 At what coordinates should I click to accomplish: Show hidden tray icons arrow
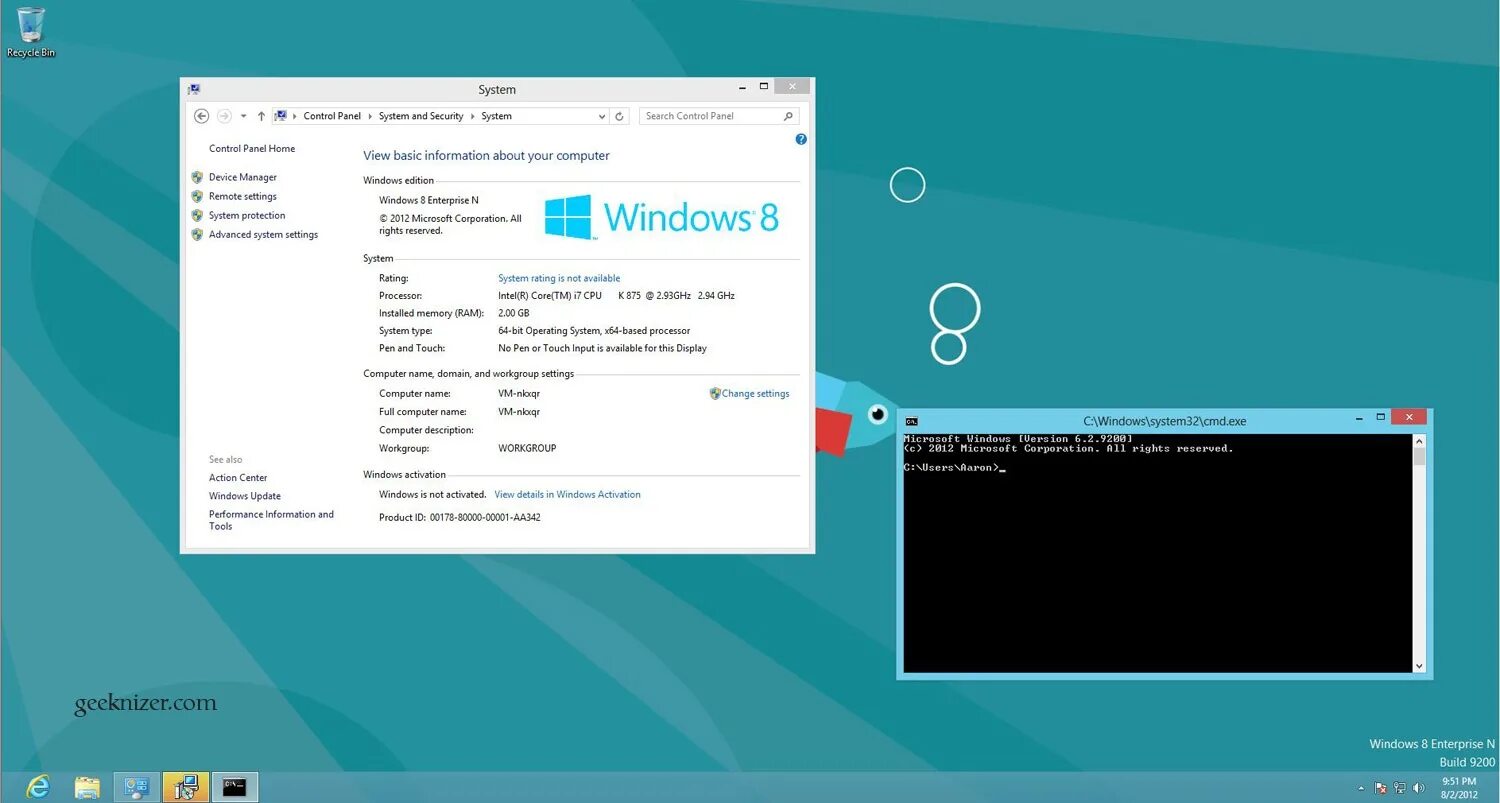coord(1361,788)
